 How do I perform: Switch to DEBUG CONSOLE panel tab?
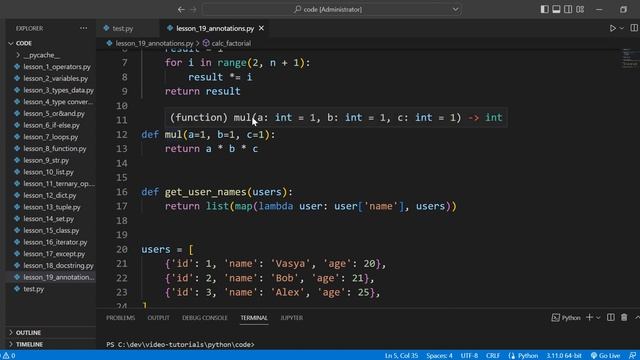click(204, 318)
